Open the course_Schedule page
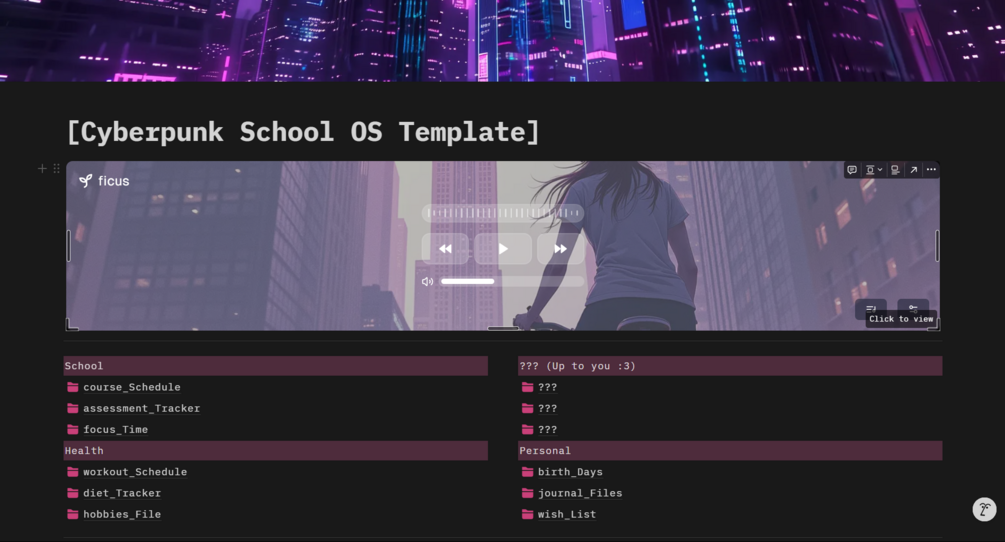This screenshot has width=1005, height=542. click(131, 387)
